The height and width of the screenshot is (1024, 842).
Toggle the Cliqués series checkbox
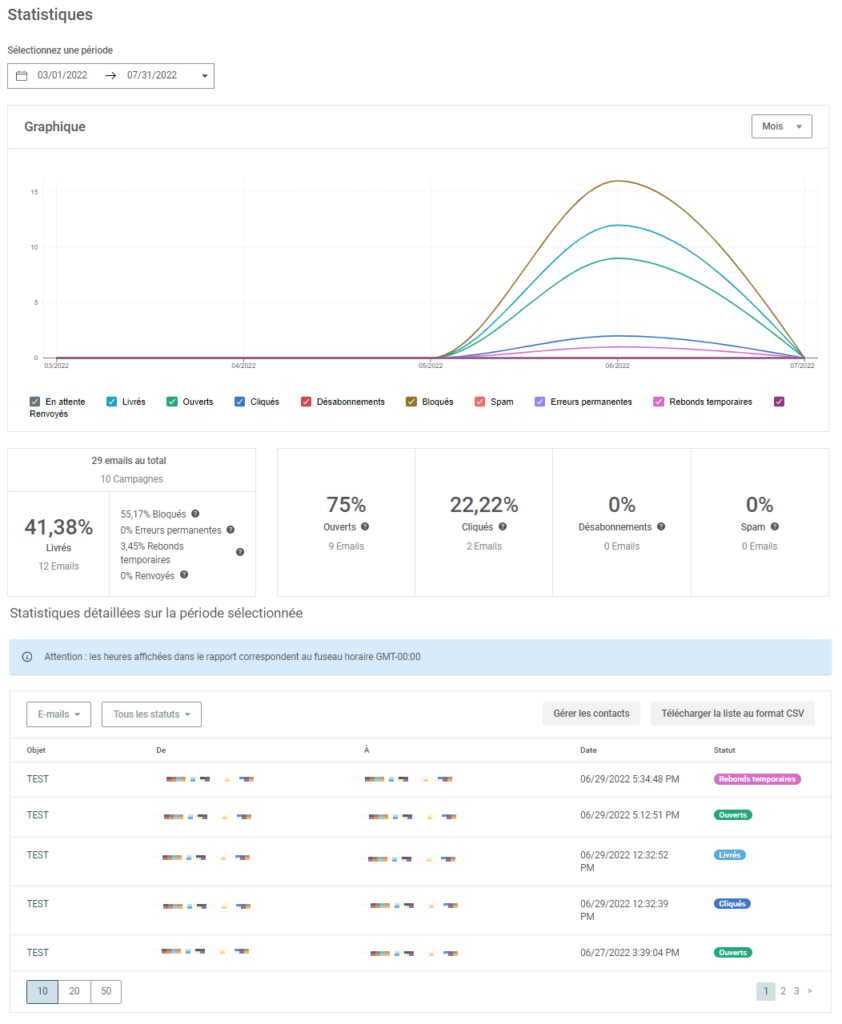pos(240,402)
